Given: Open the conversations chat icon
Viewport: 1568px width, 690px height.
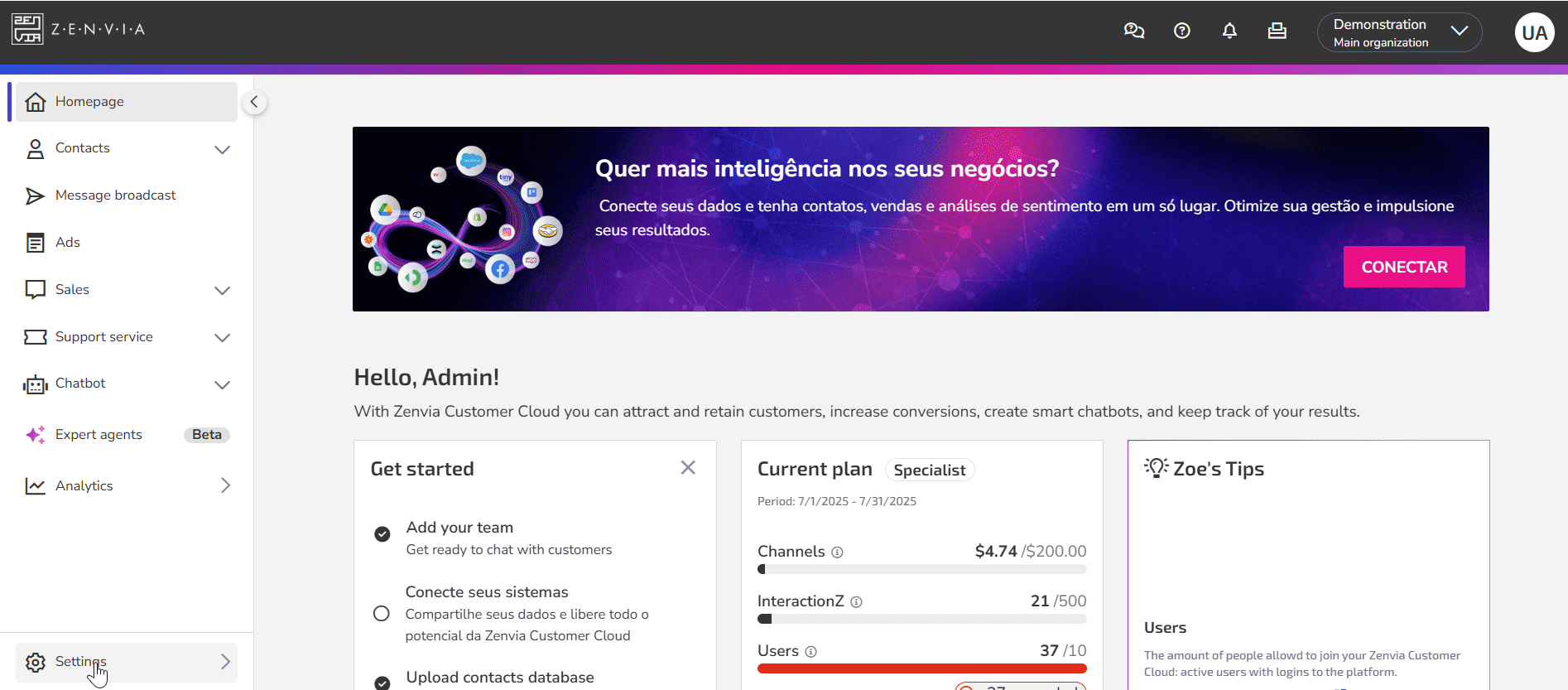Looking at the screenshot, I should (x=1134, y=31).
